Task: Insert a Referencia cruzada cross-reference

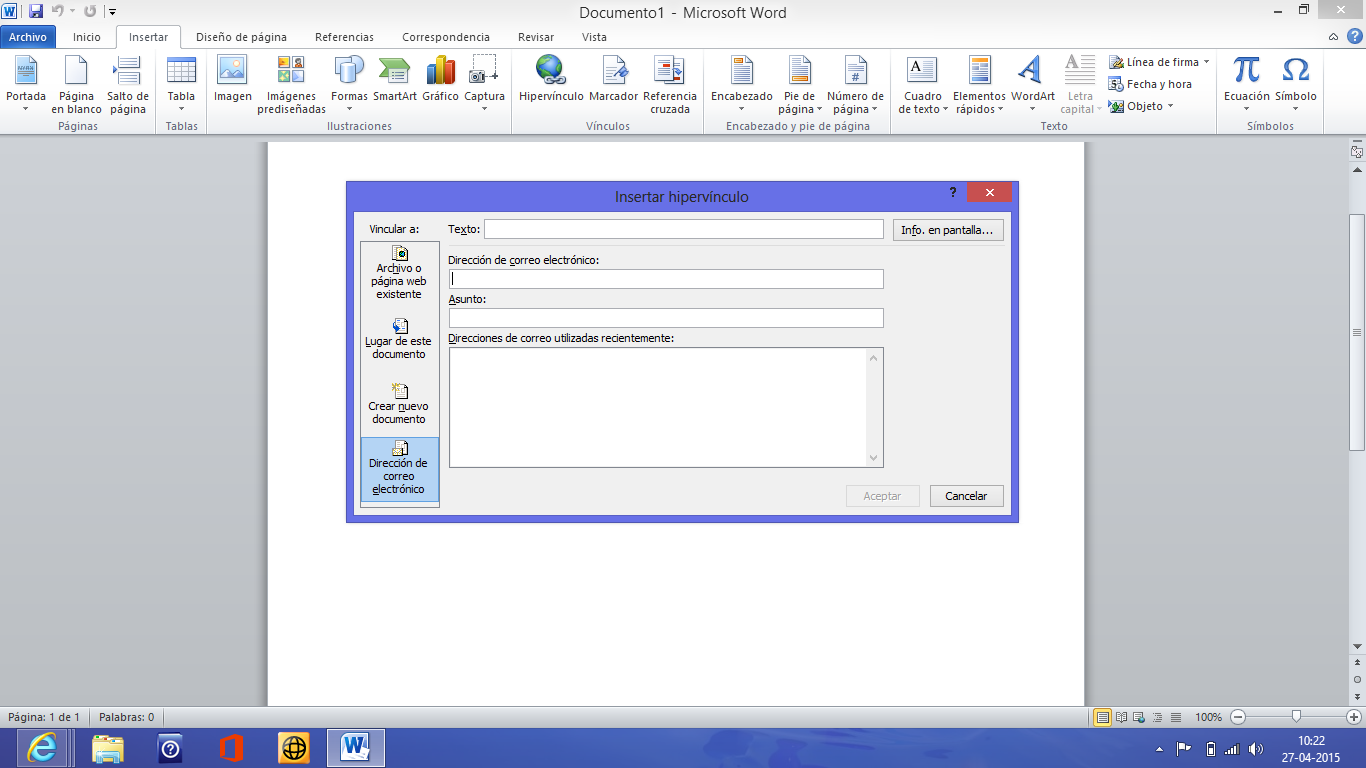Action: click(670, 84)
